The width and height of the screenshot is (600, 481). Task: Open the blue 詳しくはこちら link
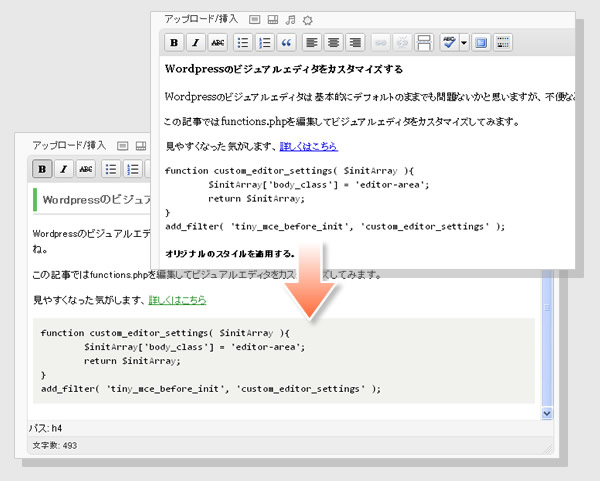coord(309,146)
